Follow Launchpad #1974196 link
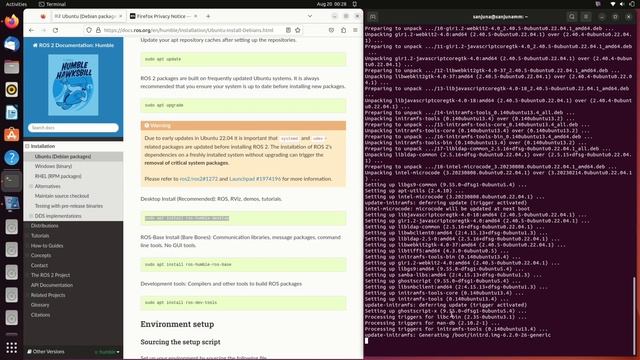640x360 pixels. click(255, 179)
